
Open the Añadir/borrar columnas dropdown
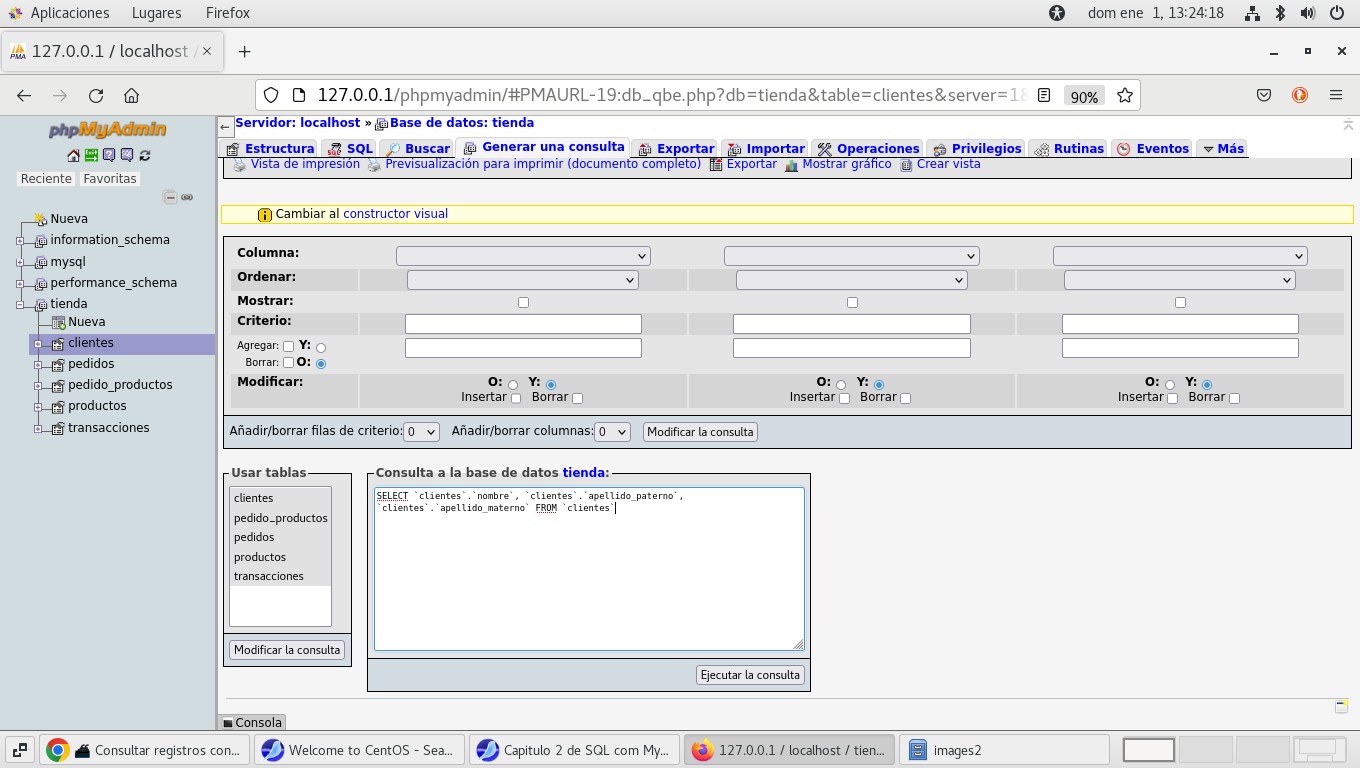click(x=612, y=432)
